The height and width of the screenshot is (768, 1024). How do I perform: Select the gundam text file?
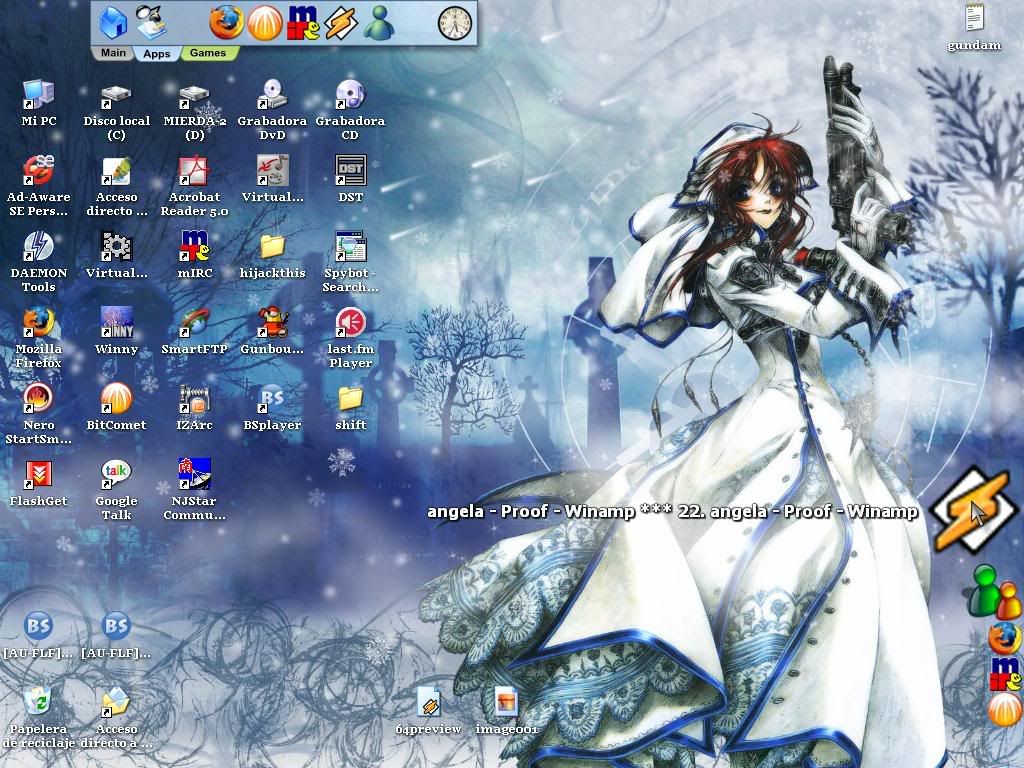974,27
